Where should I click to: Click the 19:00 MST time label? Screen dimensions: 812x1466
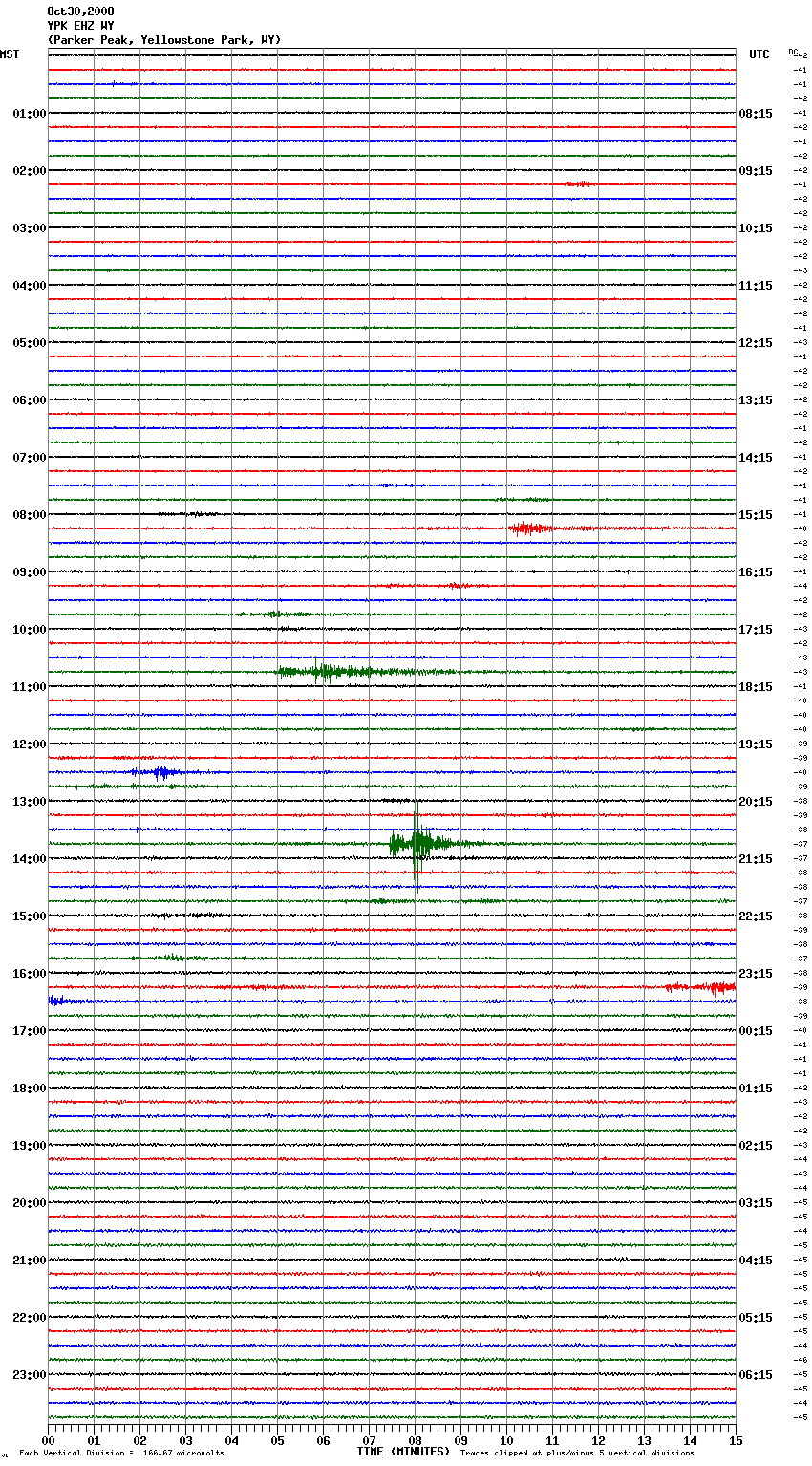[30, 1146]
